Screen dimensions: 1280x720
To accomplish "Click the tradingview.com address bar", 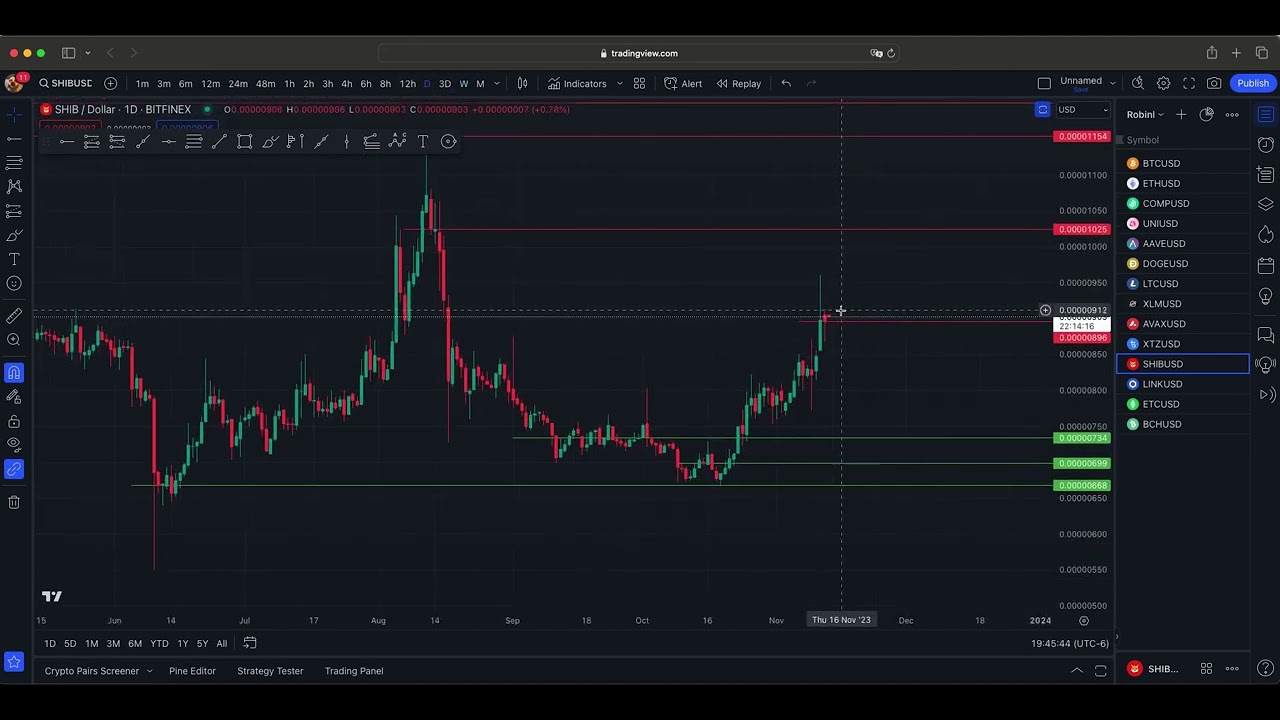I will click(x=640, y=53).
